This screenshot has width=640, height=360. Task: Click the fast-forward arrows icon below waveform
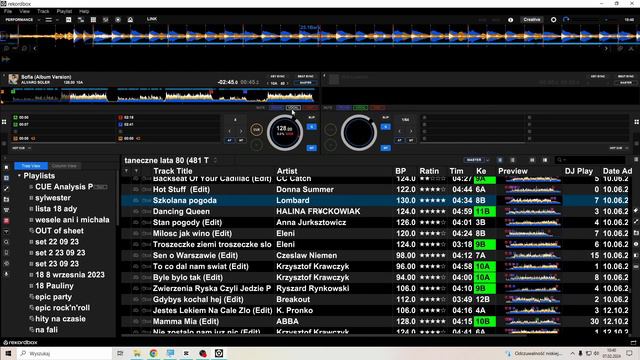coord(6,59)
